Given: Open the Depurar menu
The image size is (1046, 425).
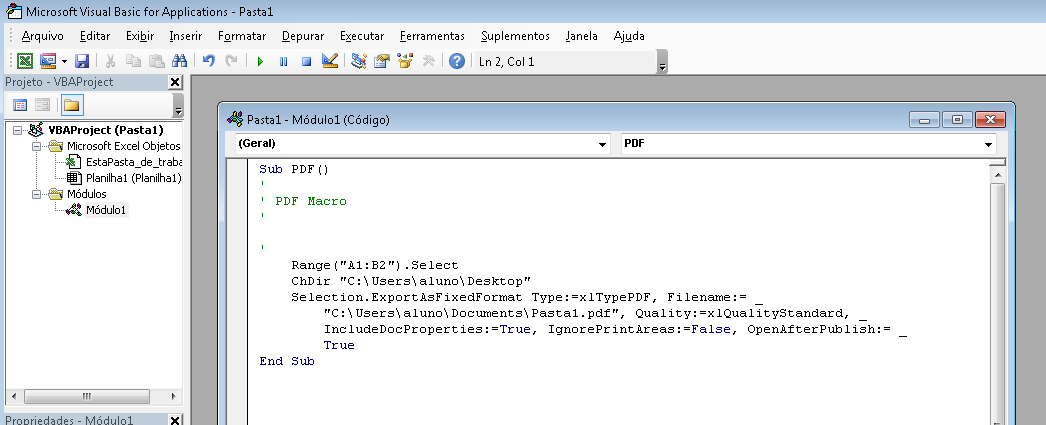Looking at the screenshot, I should pyautogui.click(x=303, y=36).
